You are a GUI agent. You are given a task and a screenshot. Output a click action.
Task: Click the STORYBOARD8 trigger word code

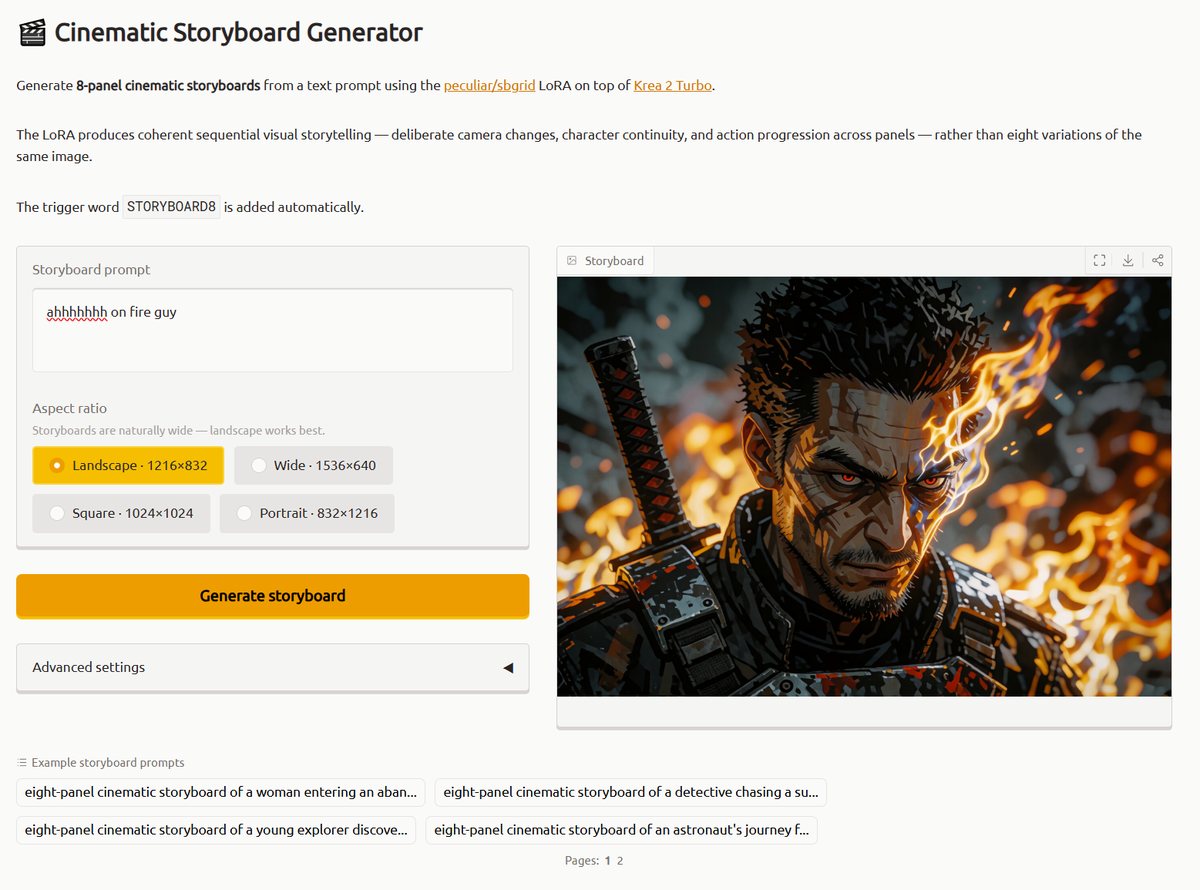[x=171, y=207]
